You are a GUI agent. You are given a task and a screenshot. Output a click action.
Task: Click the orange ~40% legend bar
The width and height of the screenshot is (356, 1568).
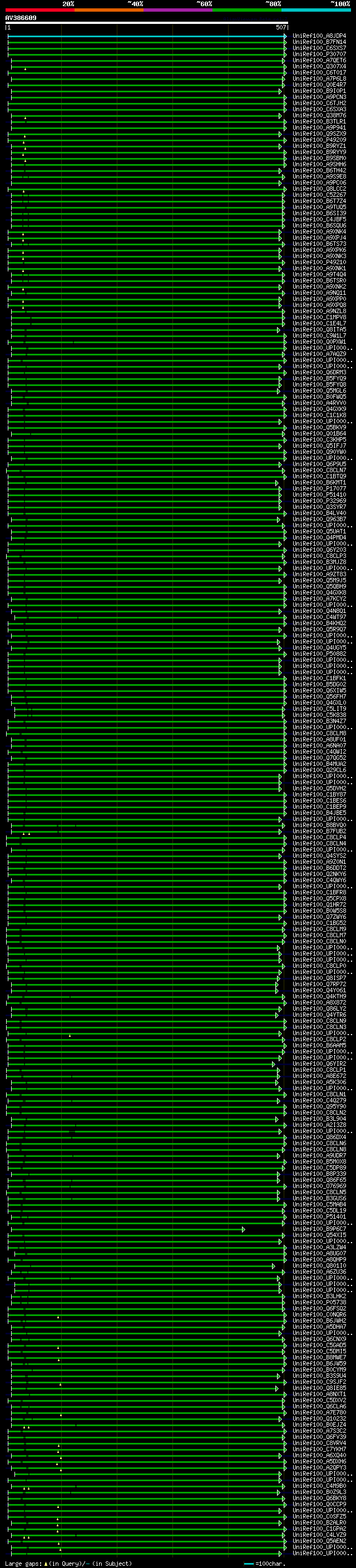click(x=108, y=10)
